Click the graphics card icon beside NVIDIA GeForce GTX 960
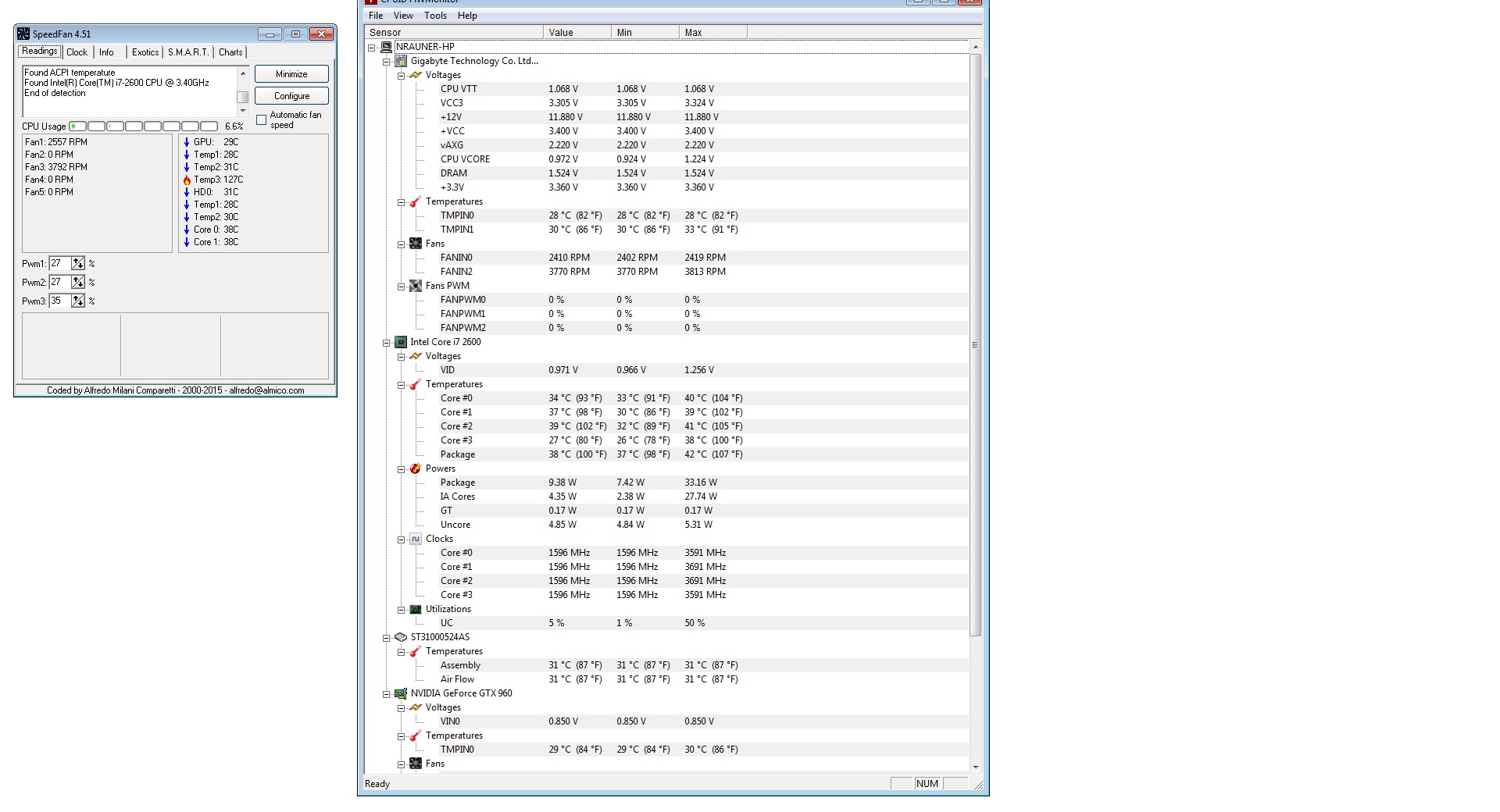 point(401,693)
